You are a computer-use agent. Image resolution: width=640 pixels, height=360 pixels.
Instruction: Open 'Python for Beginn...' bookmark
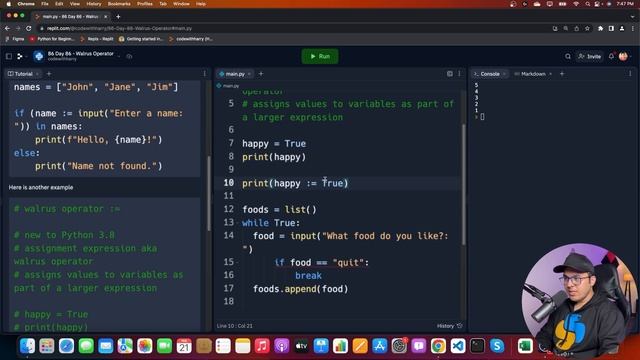(x=53, y=39)
